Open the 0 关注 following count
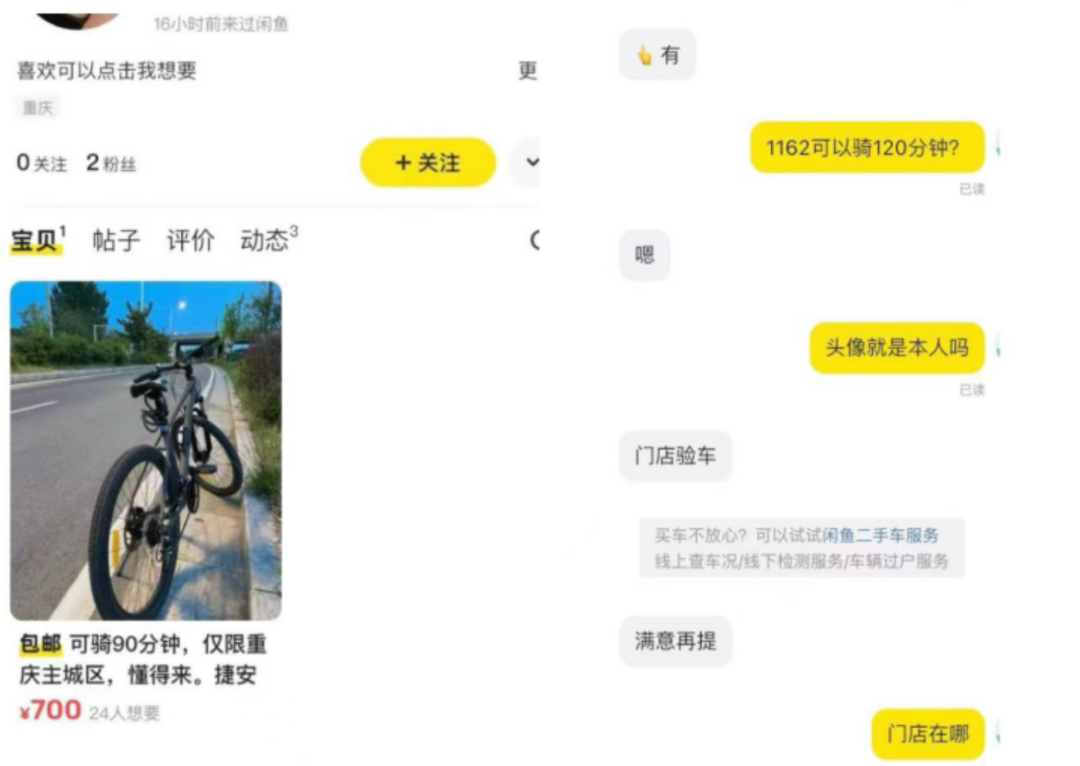 coord(41,163)
